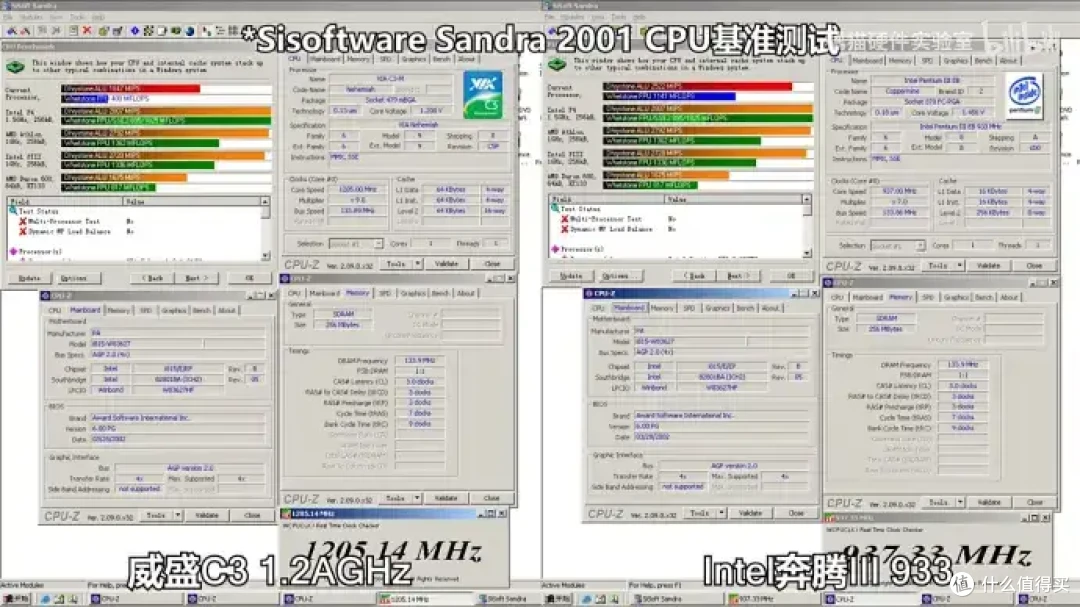Switch to Graphics tab in VIA CPU-Z Mainboard window

pos(174,311)
